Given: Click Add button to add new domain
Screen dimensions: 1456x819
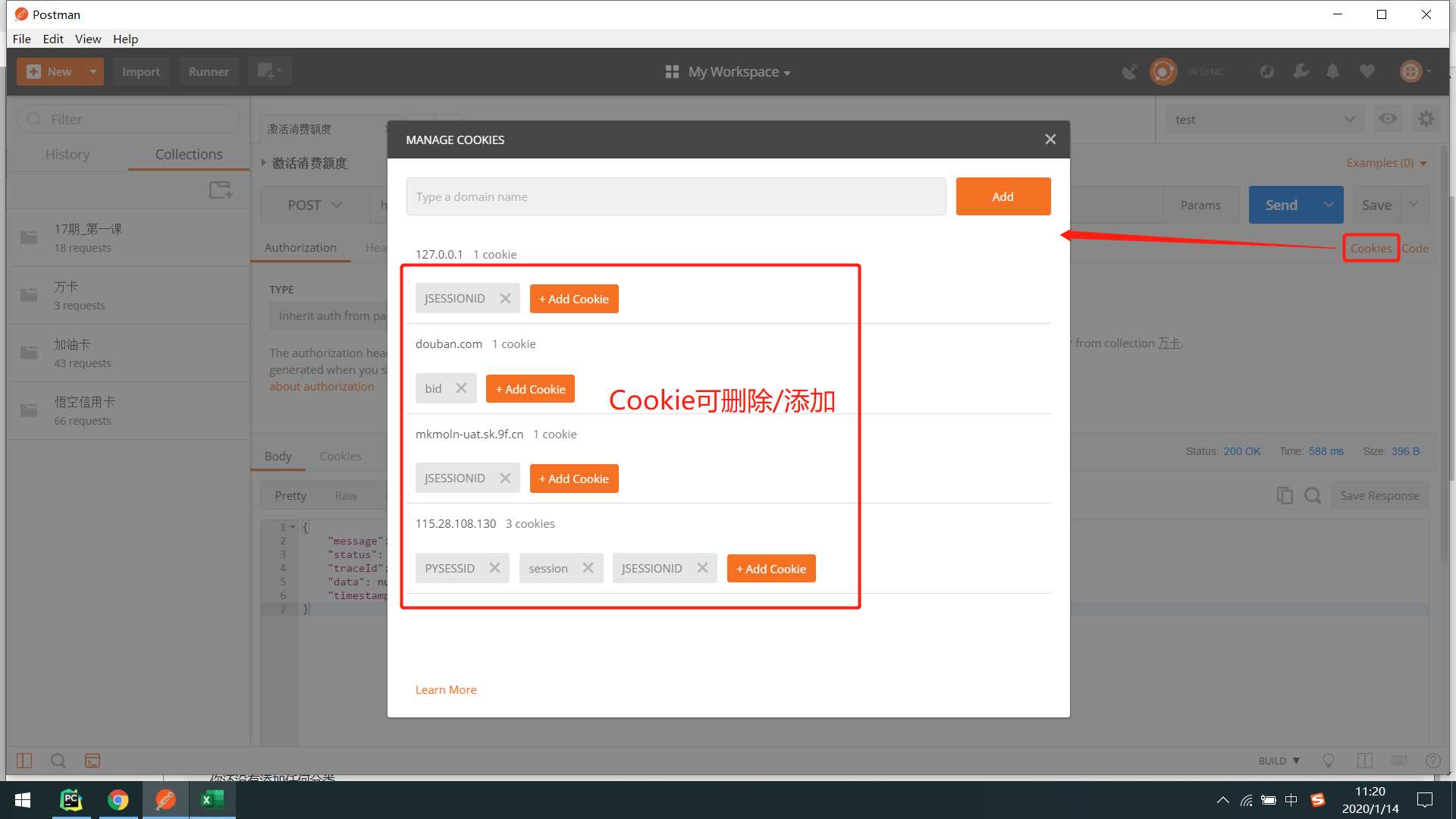Looking at the screenshot, I should (1003, 196).
